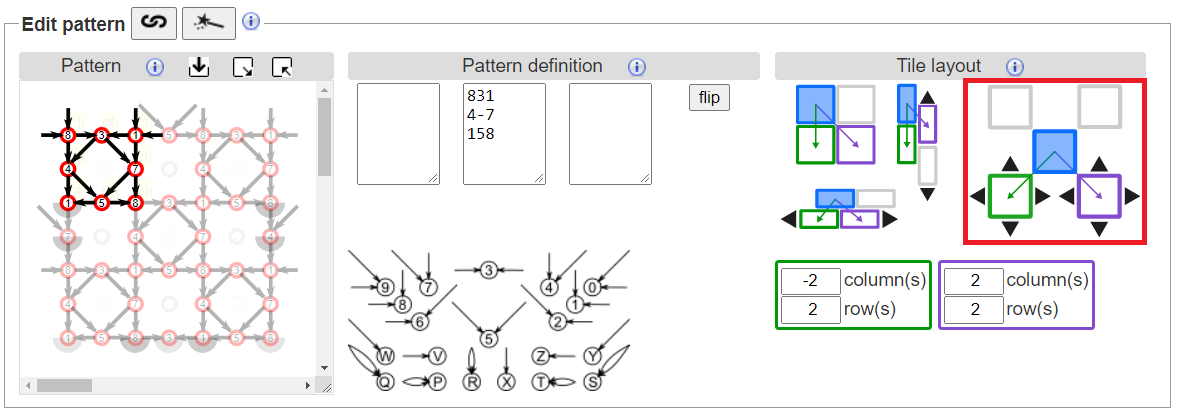Click the pattern preview vertical scrollbar
Image resolution: width=1177 pixels, height=414 pixels.
pyautogui.click(x=324, y=230)
